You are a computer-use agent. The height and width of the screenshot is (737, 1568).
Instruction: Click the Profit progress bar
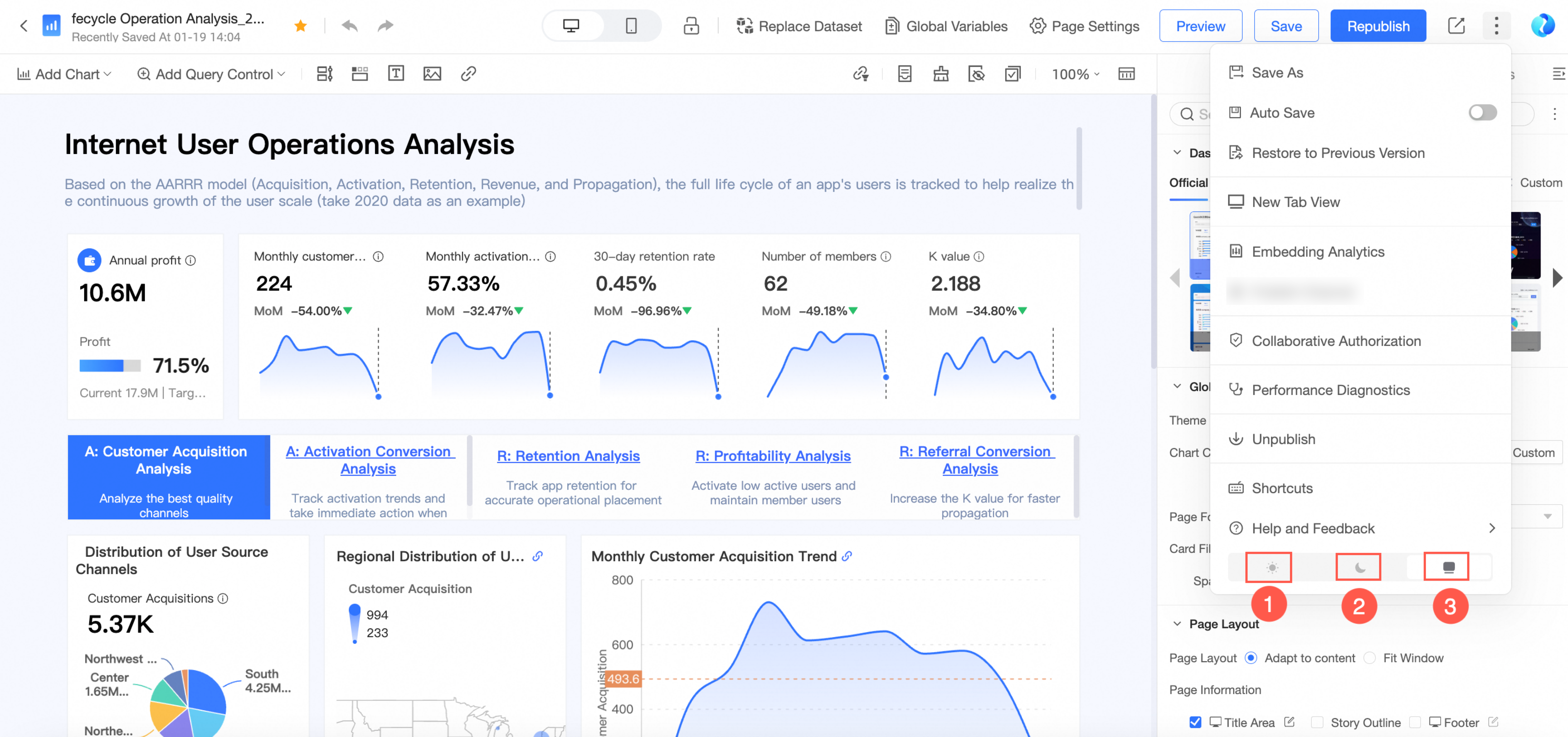[x=110, y=365]
